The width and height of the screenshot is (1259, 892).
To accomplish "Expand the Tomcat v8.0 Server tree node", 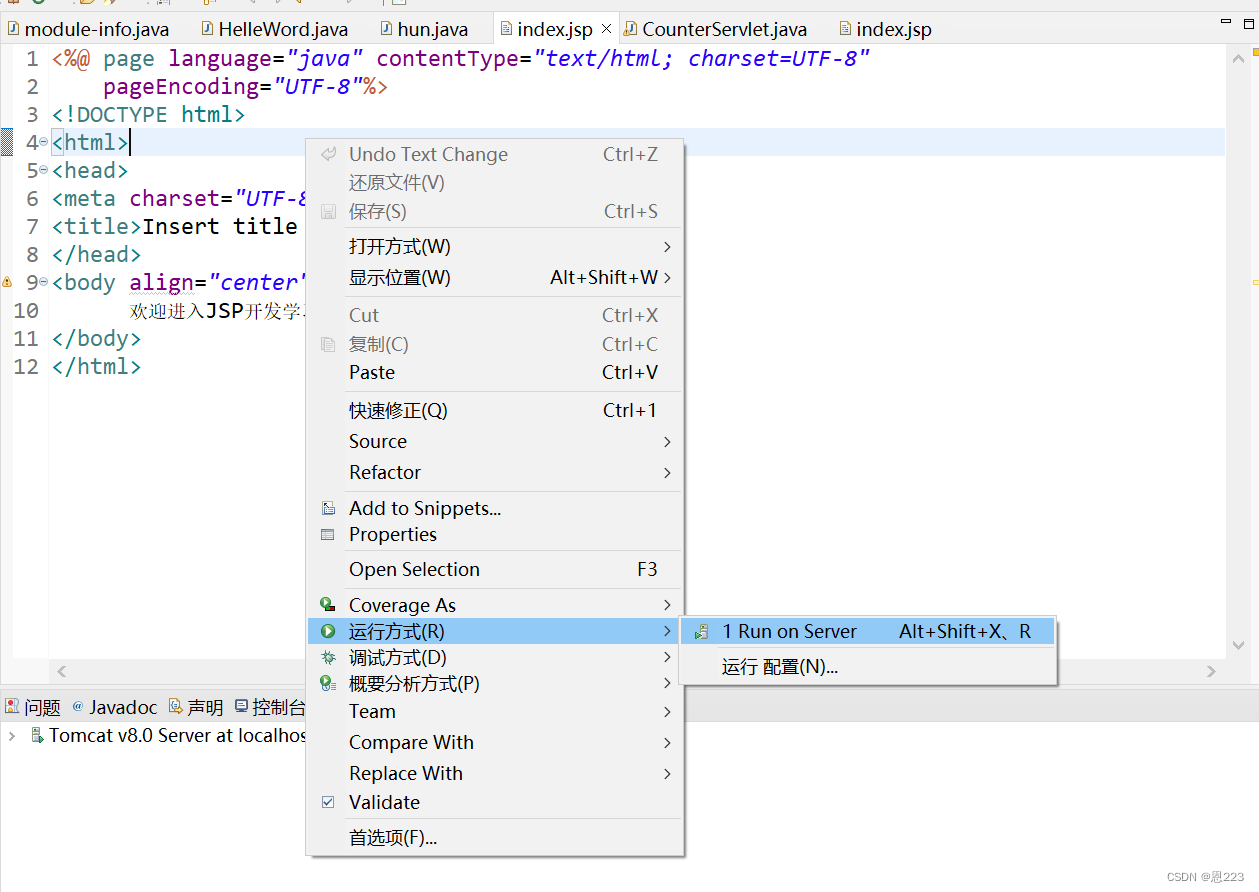I will [10, 735].
